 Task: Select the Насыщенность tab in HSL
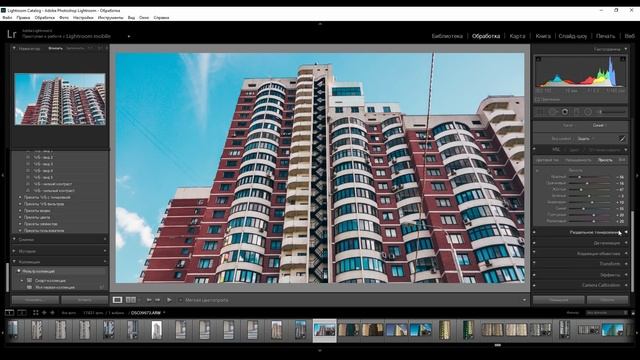click(578, 160)
